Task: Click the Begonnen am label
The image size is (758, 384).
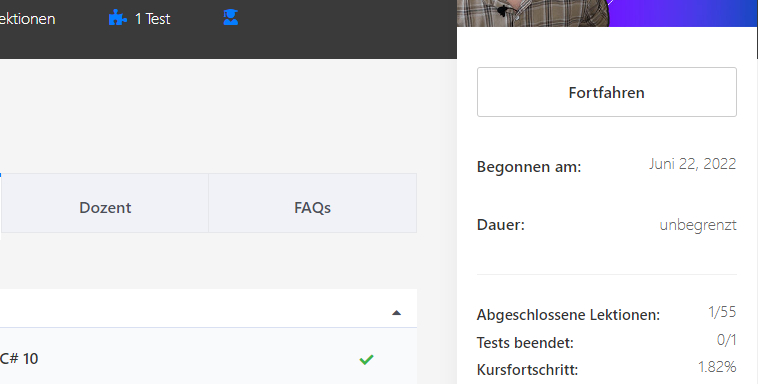Action: [x=529, y=167]
